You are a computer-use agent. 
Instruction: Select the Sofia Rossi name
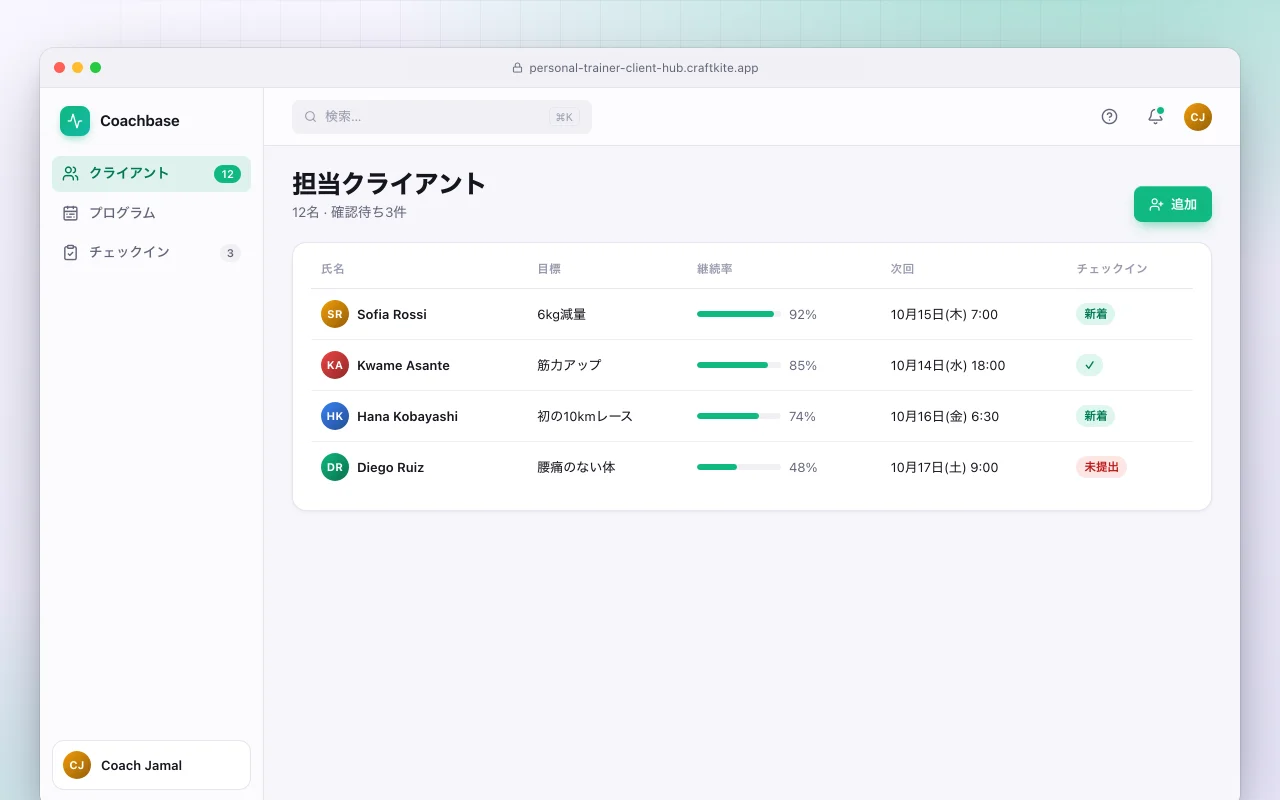click(392, 314)
